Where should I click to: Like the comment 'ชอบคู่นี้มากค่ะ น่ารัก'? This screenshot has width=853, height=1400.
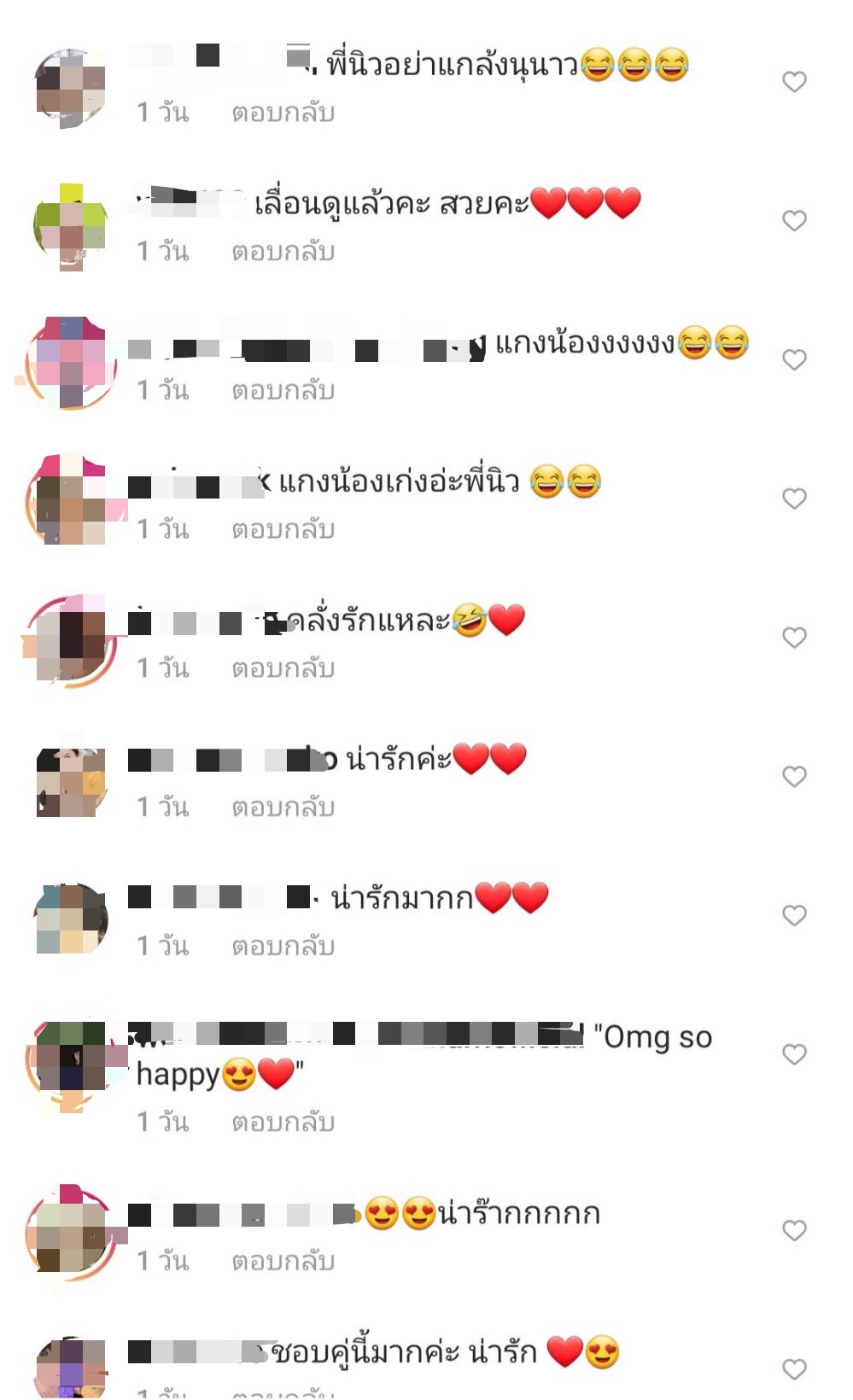(794, 1369)
